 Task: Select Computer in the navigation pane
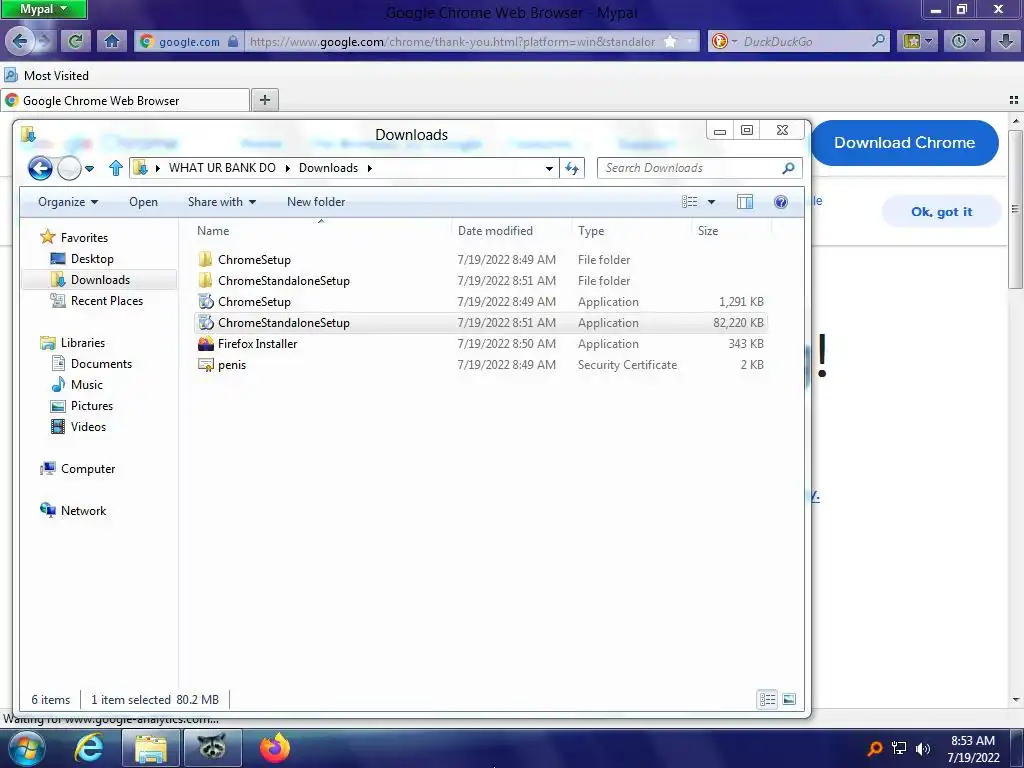[88, 469]
